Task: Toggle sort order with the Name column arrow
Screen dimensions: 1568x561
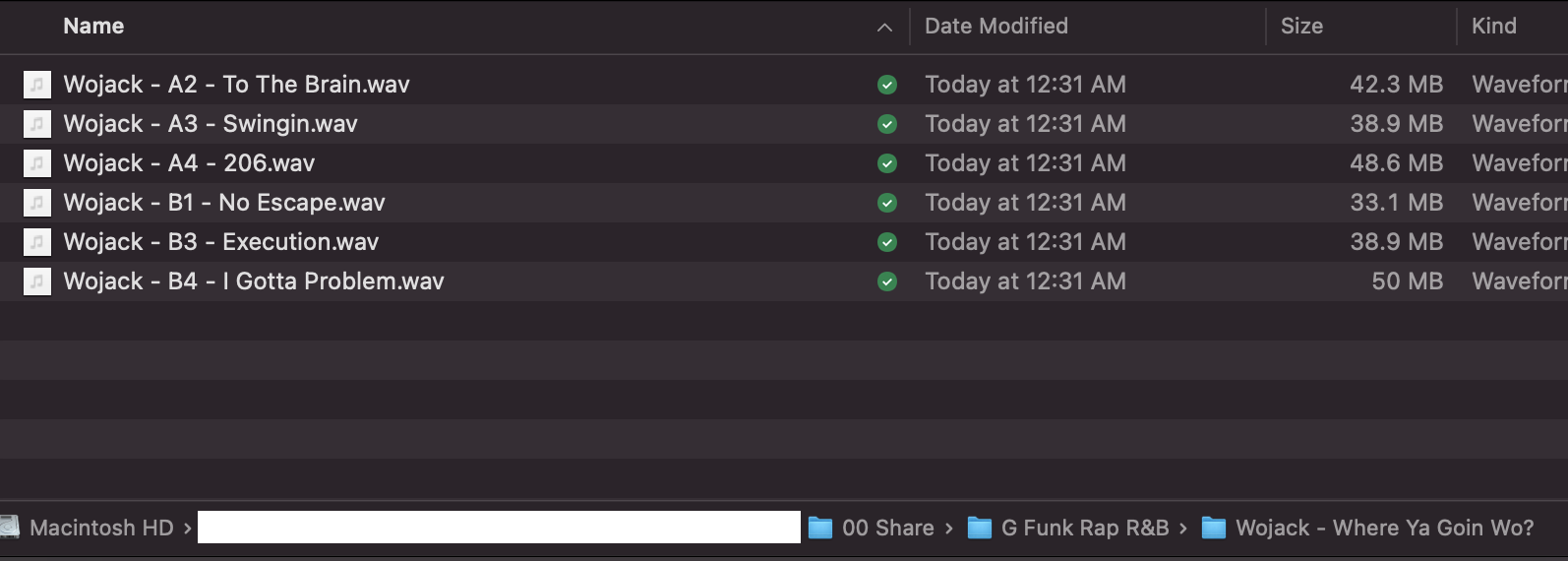Action: (x=884, y=28)
